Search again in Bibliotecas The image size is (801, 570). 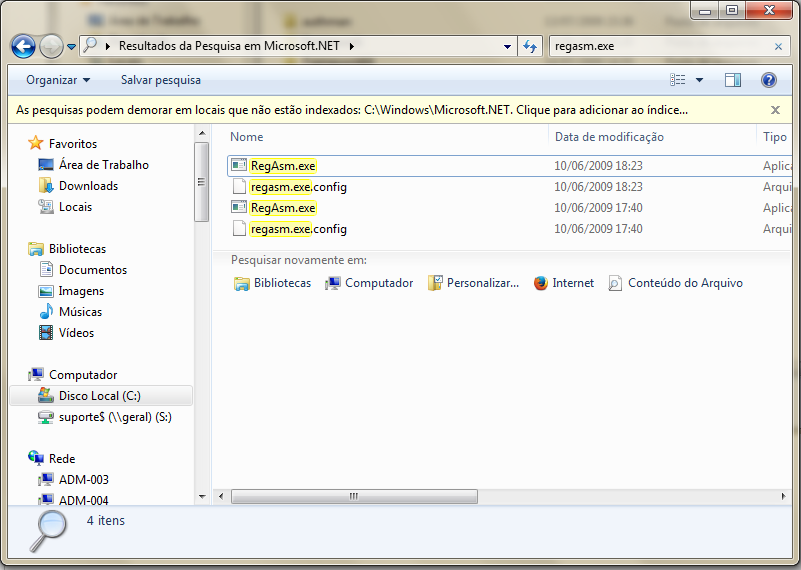(272, 283)
